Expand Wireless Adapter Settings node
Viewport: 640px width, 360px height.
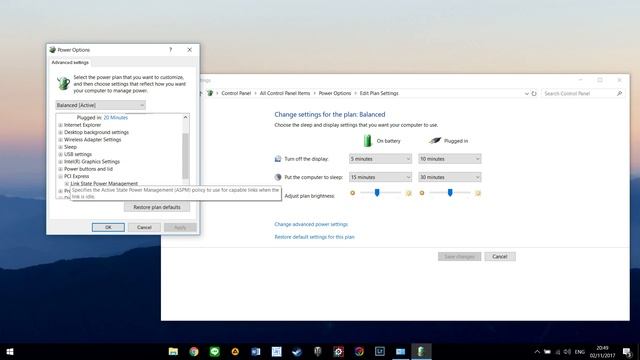pyautogui.click(x=60, y=140)
